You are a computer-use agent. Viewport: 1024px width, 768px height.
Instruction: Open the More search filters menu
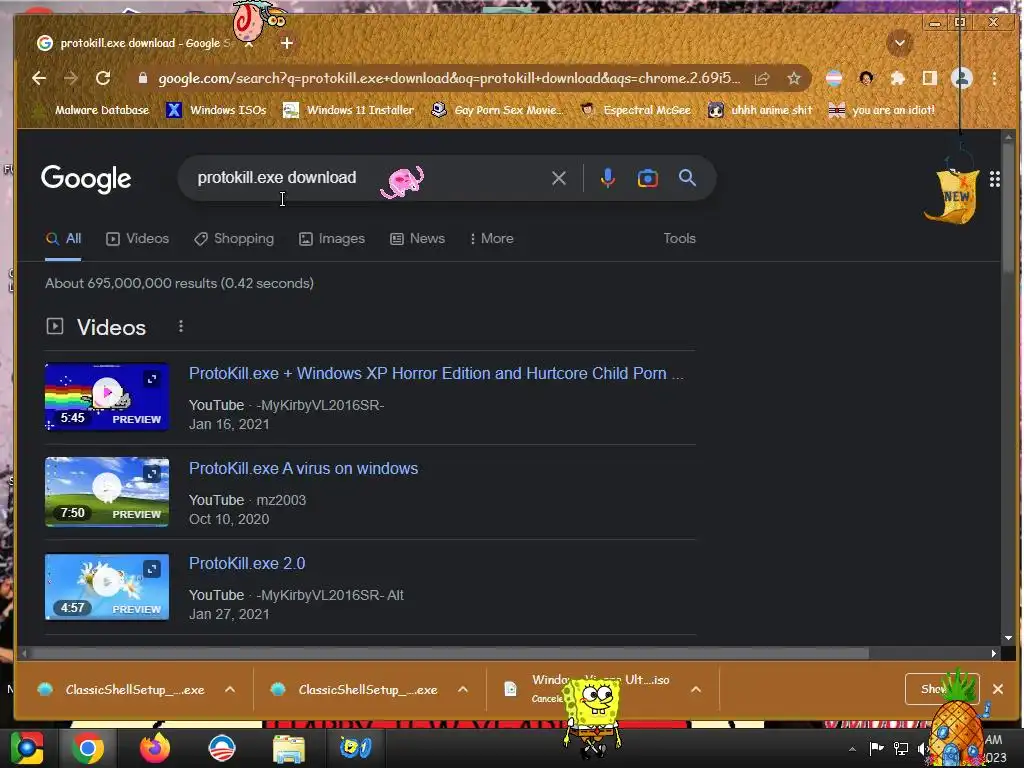click(491, 238)
